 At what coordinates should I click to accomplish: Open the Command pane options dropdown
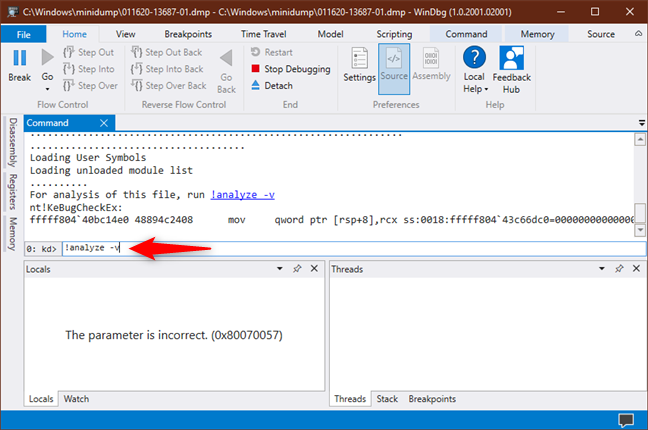coord(641,123)
